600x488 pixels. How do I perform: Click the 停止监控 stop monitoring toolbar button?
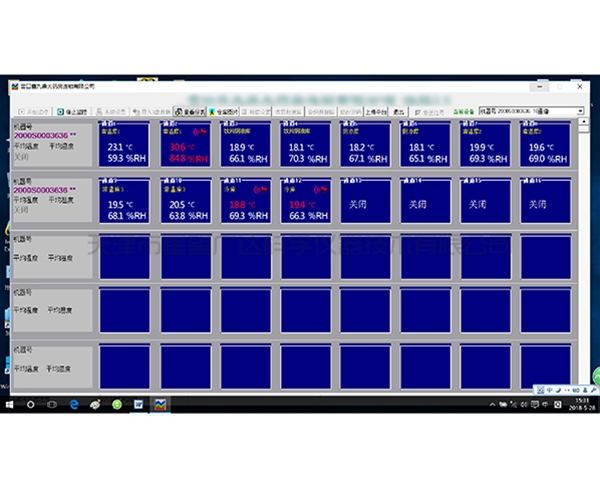[74, 111]
